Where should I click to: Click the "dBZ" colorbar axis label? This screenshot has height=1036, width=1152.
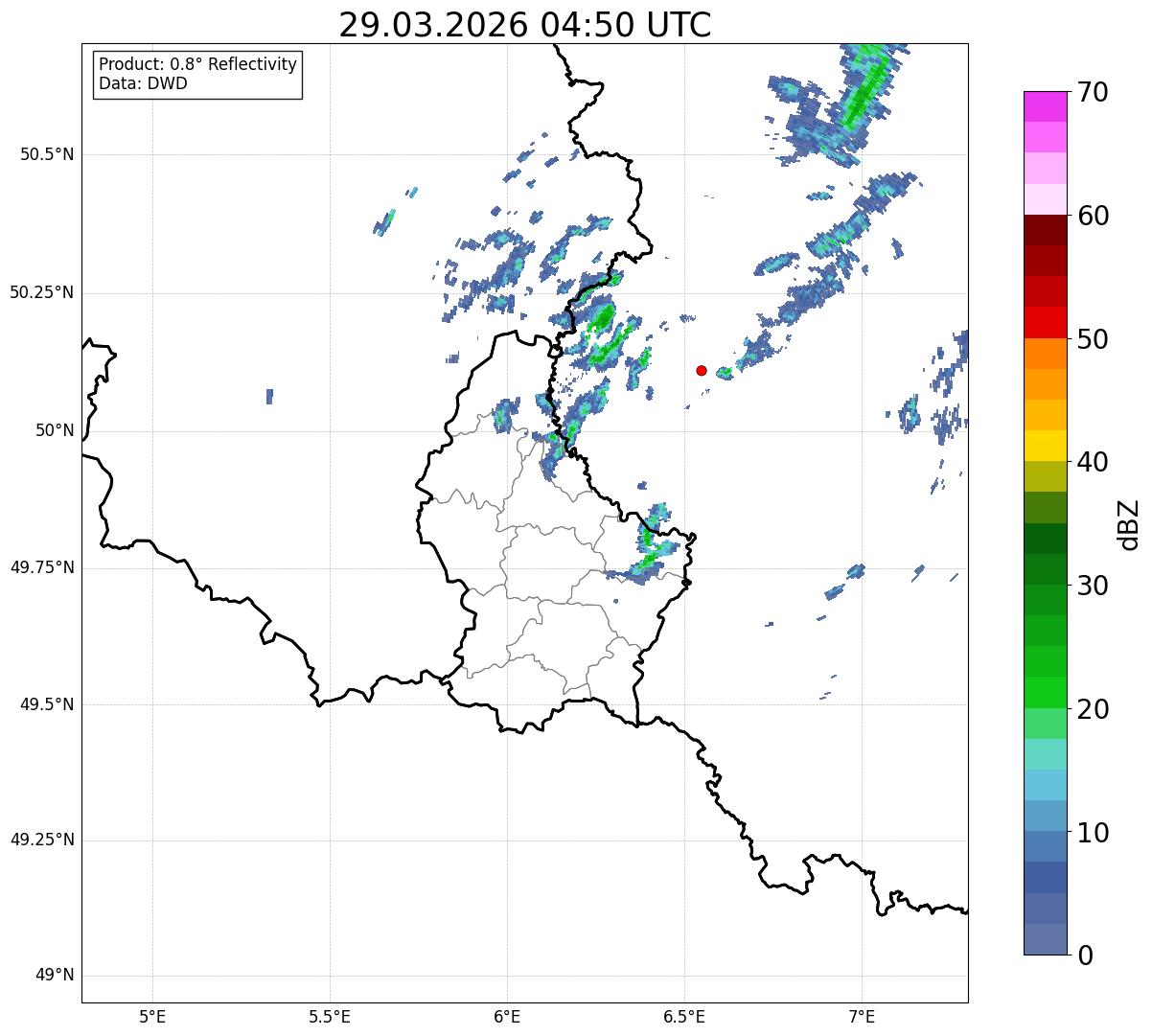1129,523
